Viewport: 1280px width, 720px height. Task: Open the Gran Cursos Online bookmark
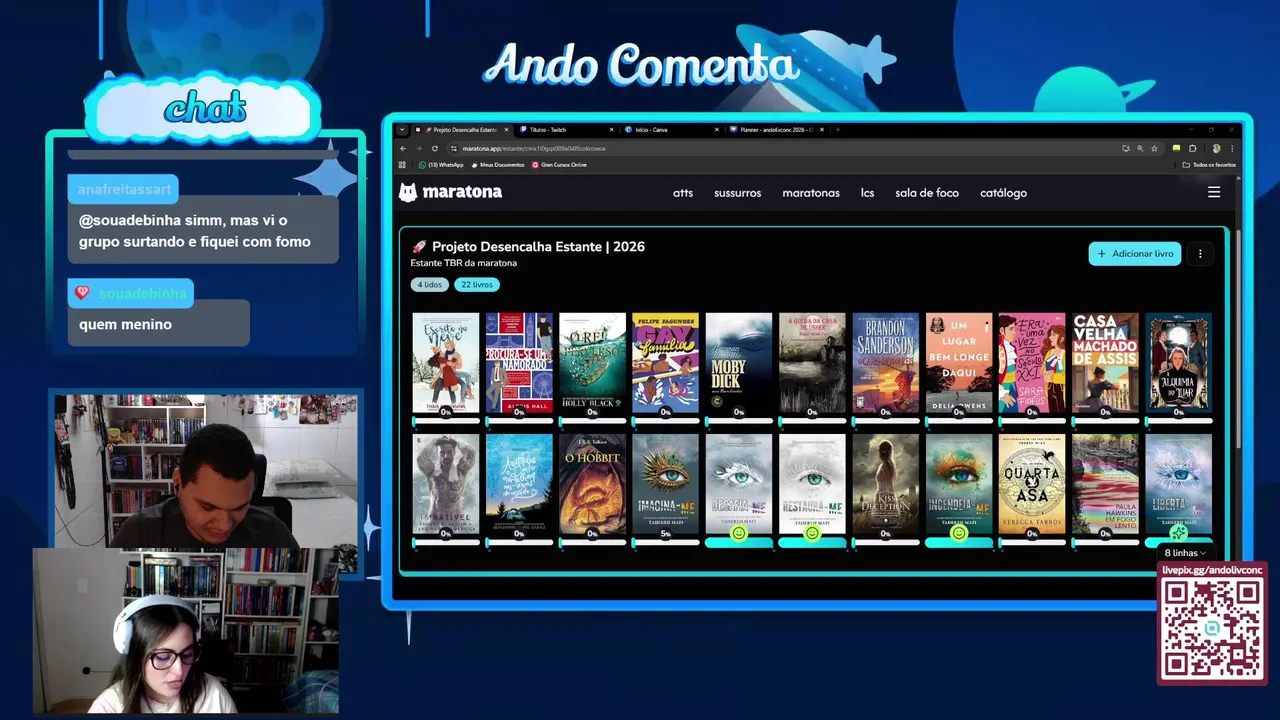pyautogui.click(x=560, y=165)
